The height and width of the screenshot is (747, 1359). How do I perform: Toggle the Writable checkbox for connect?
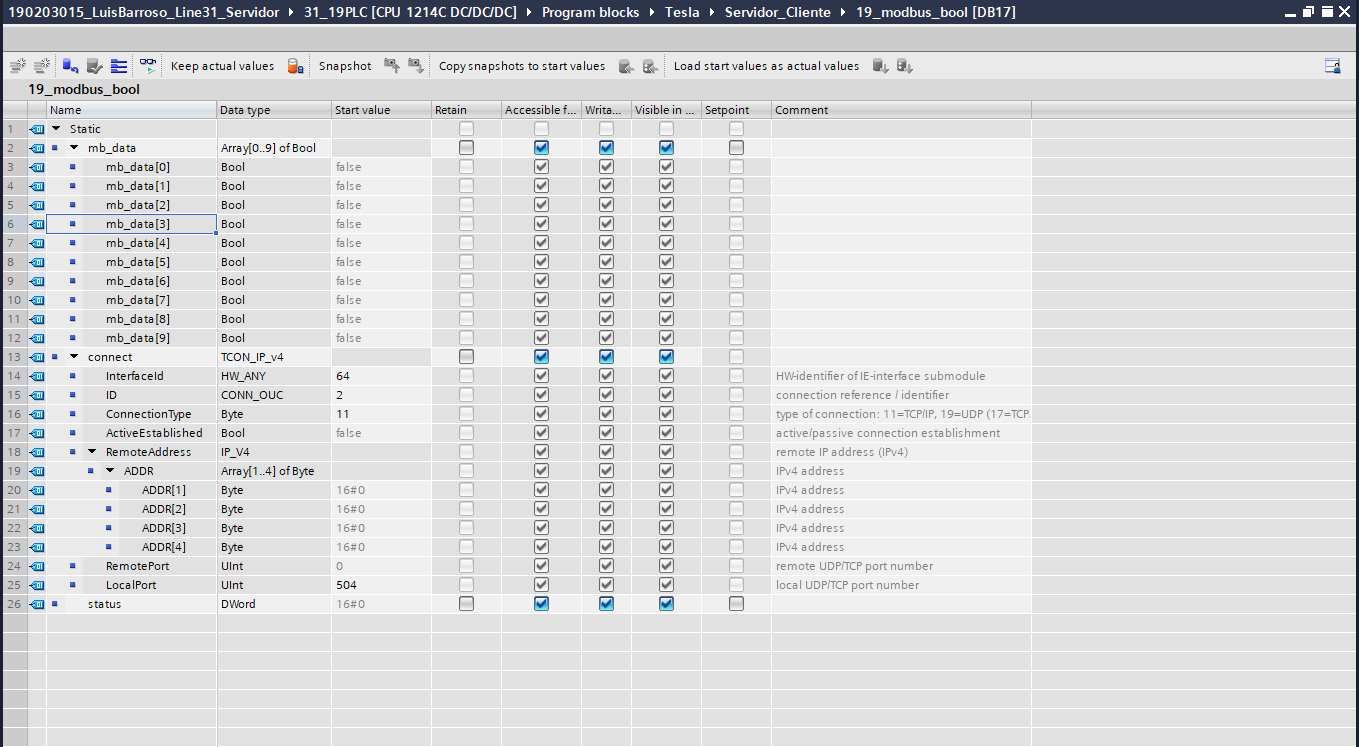[606, 357]
